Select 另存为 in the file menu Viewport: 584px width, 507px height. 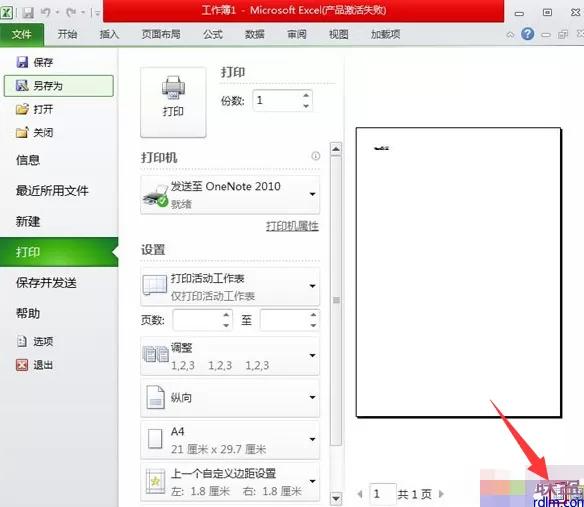click(58, 86)
